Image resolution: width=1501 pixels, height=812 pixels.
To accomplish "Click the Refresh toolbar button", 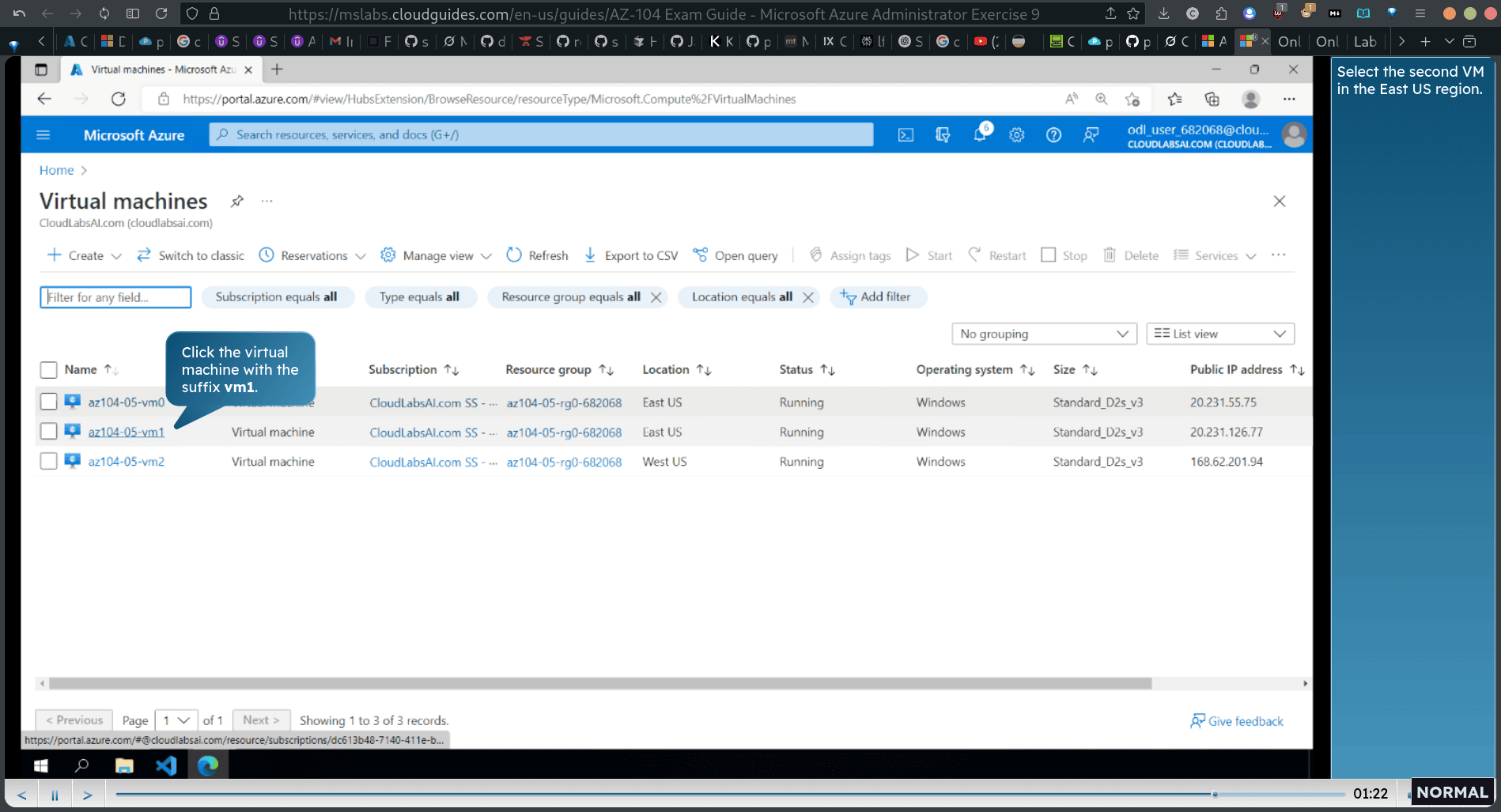I will [537, 255].
